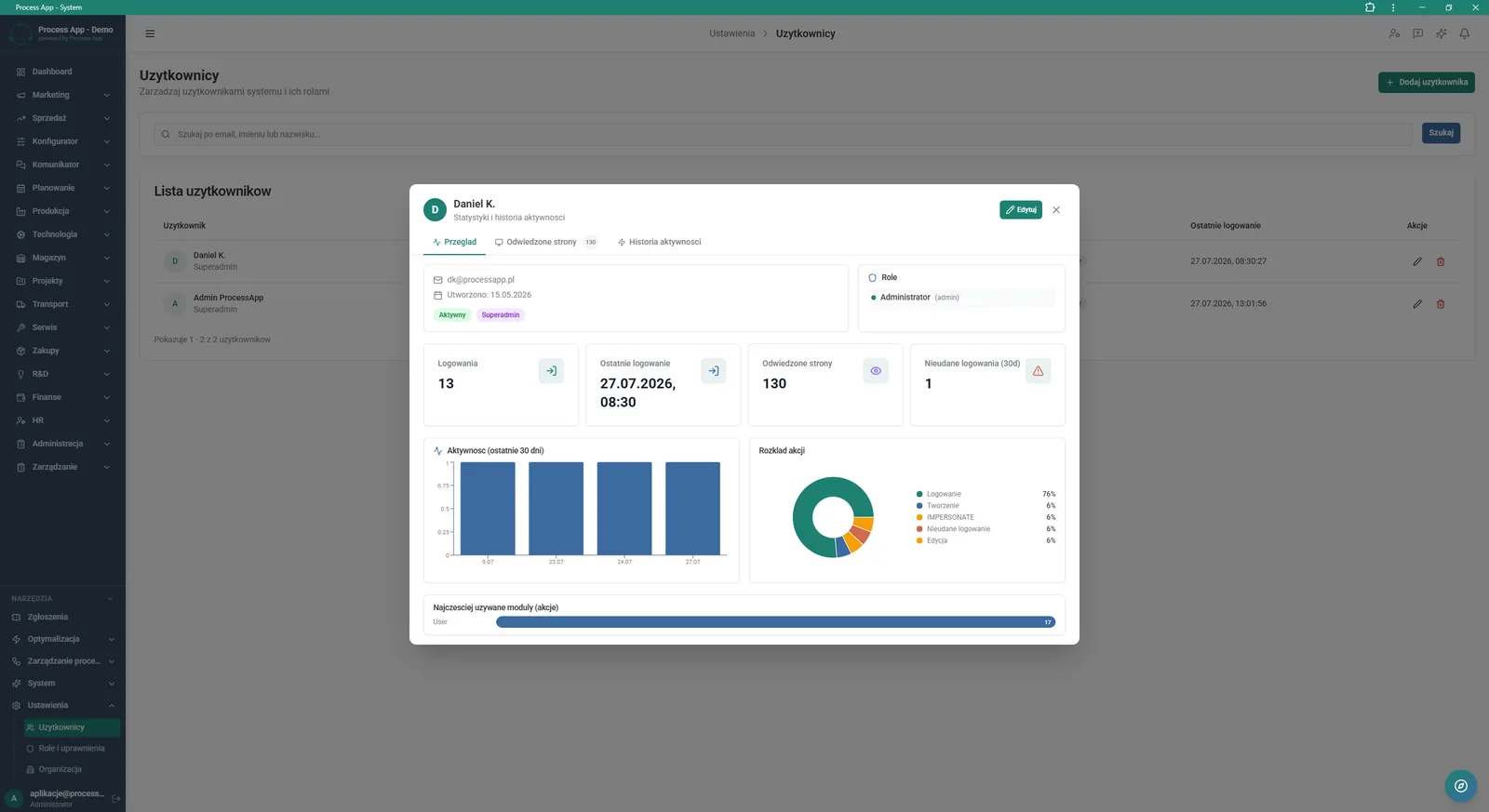Click the hamburger menu icon in top bar
1489x812 pixels.
click(150, 33)
